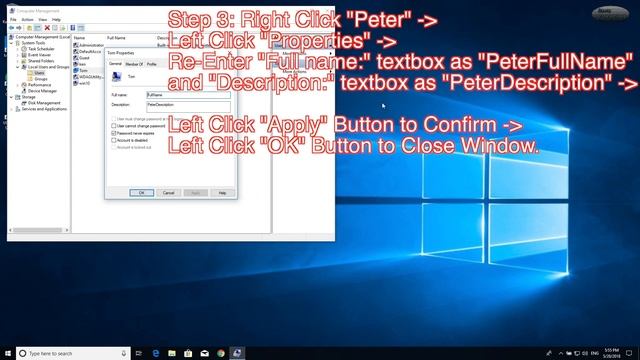640x360 pixels.
Task: Launch Microsoft Edge from the taskbar
Action: (156, 353)
